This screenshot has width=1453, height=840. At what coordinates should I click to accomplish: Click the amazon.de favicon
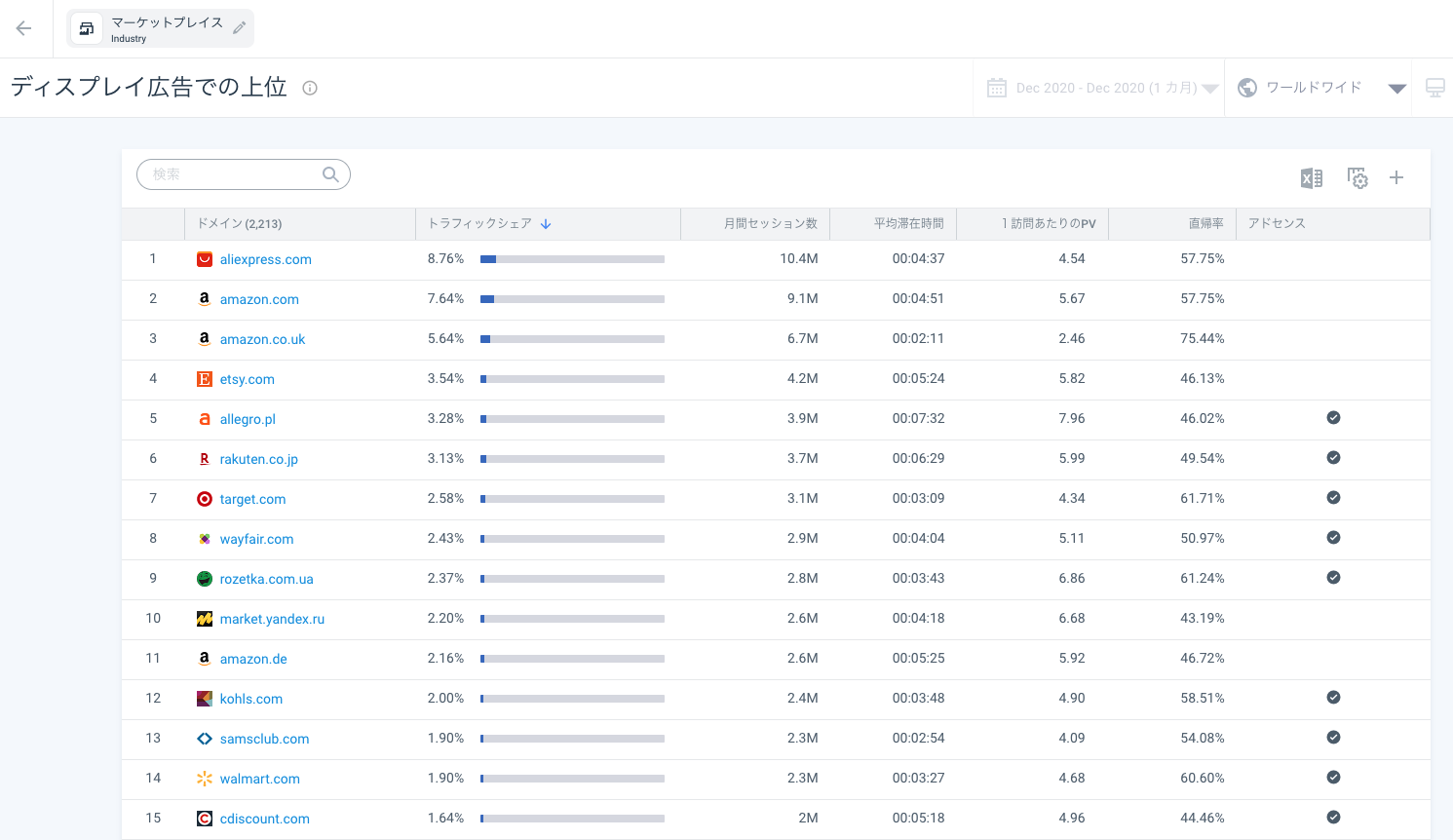coord(205,659)
